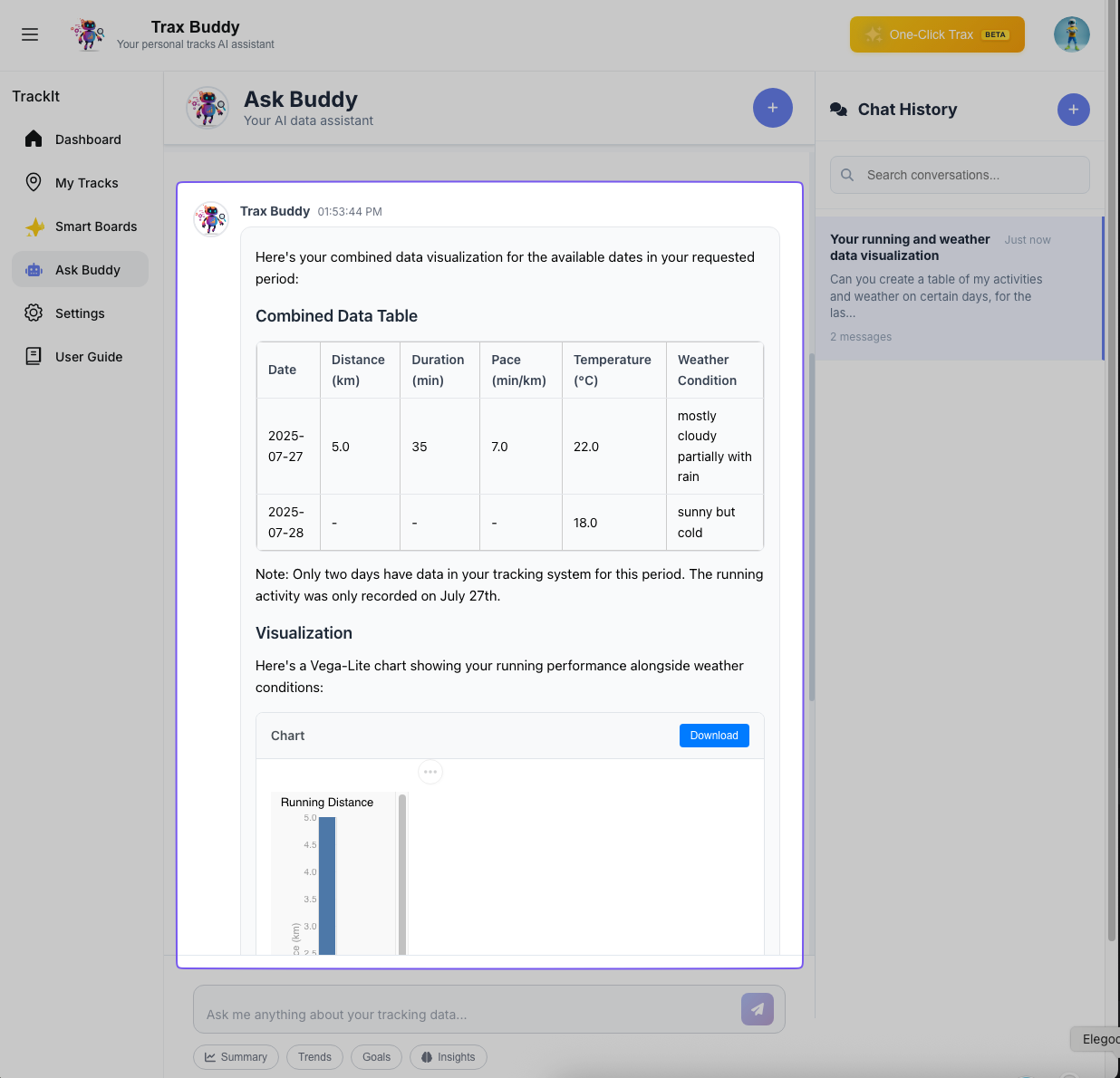Go to Dashboard

click(80, 139)
